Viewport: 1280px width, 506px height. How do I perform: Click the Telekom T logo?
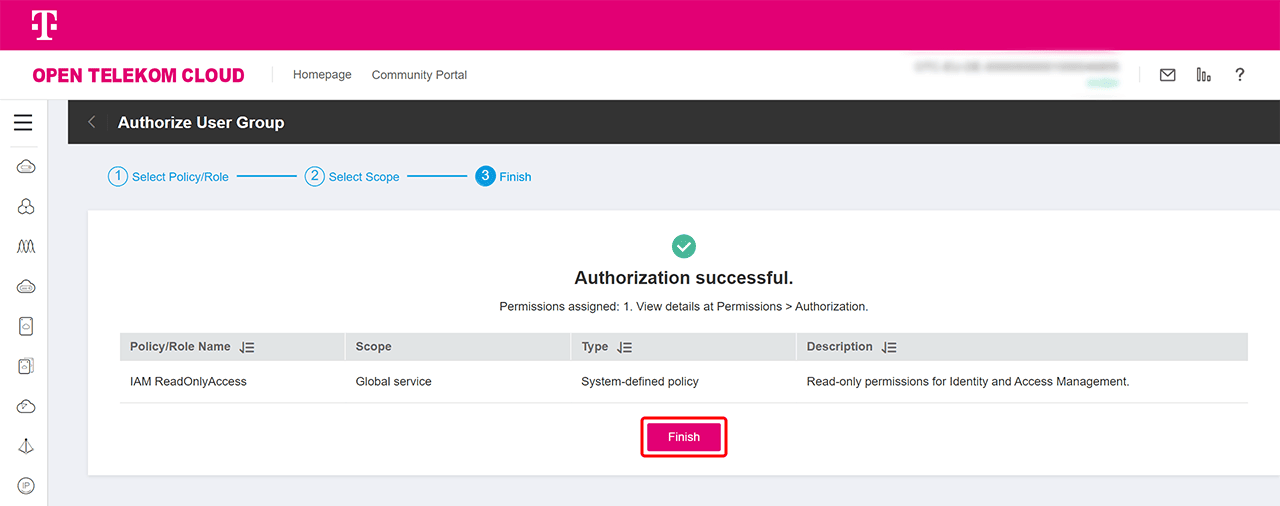(x=44, y=25)
